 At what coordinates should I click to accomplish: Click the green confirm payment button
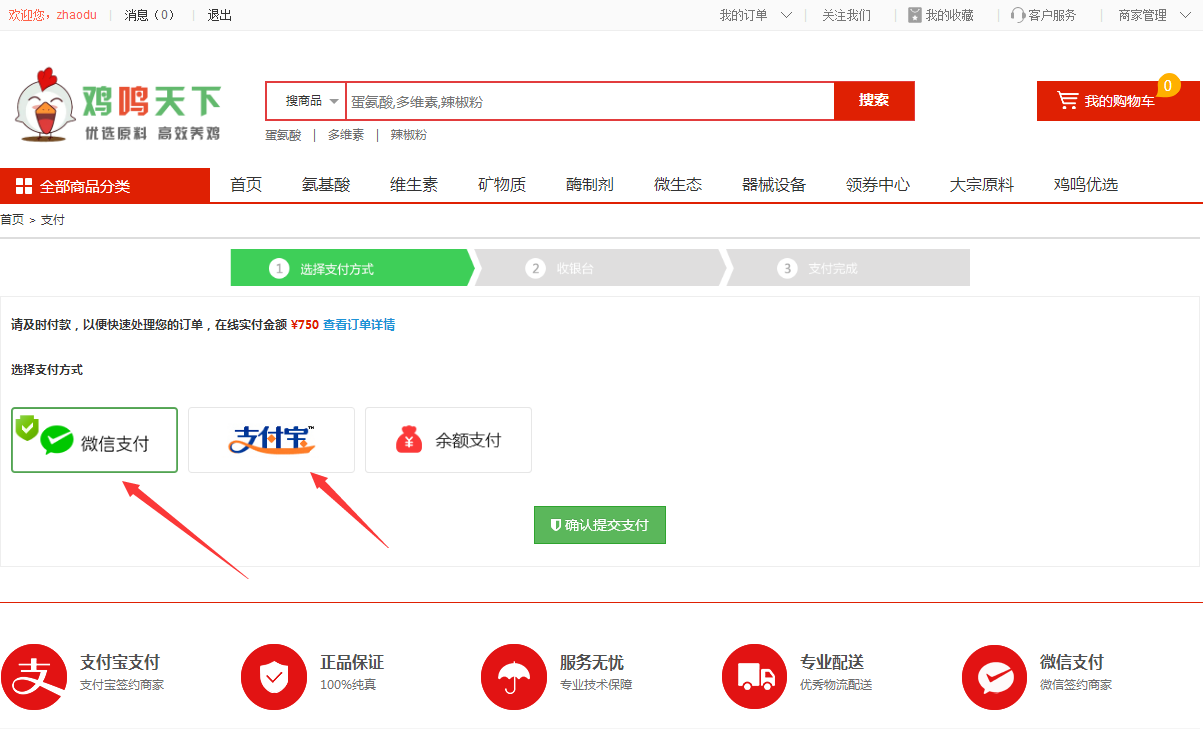click(599, 525)
